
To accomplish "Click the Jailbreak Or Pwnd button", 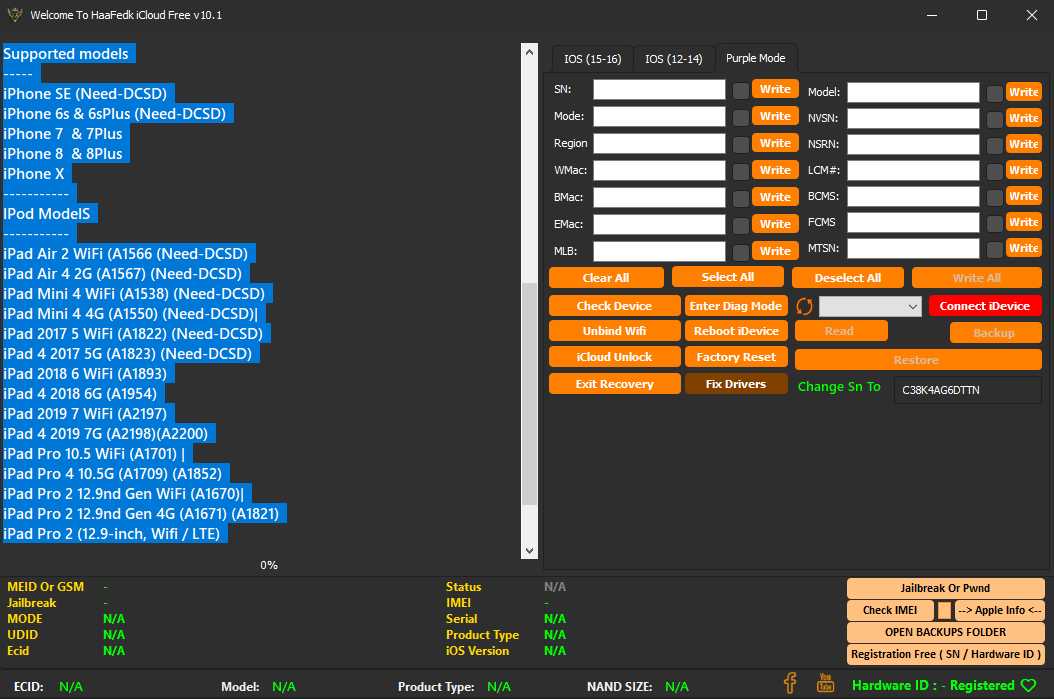I will tap(945, 588).
